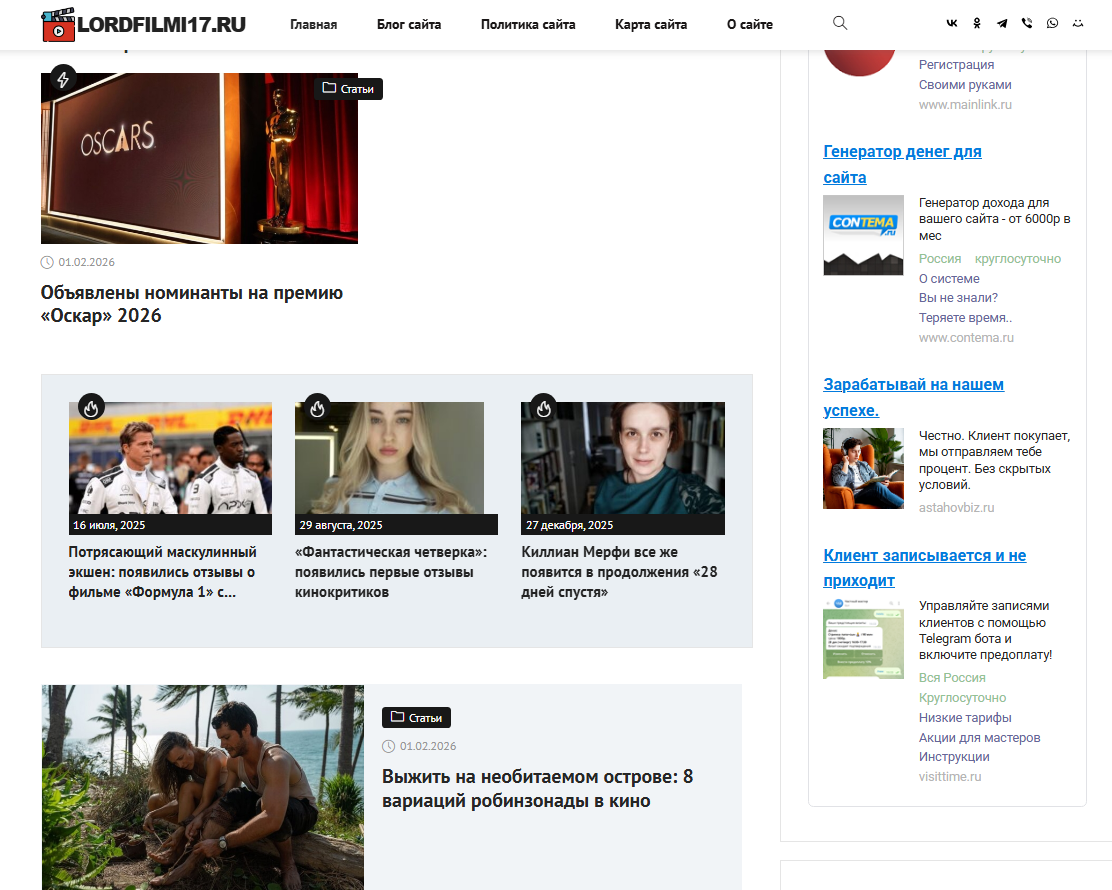Click Инструкции ad sublink
The height and width of the screenshot is (890, 1112).
tap(954, 757)
